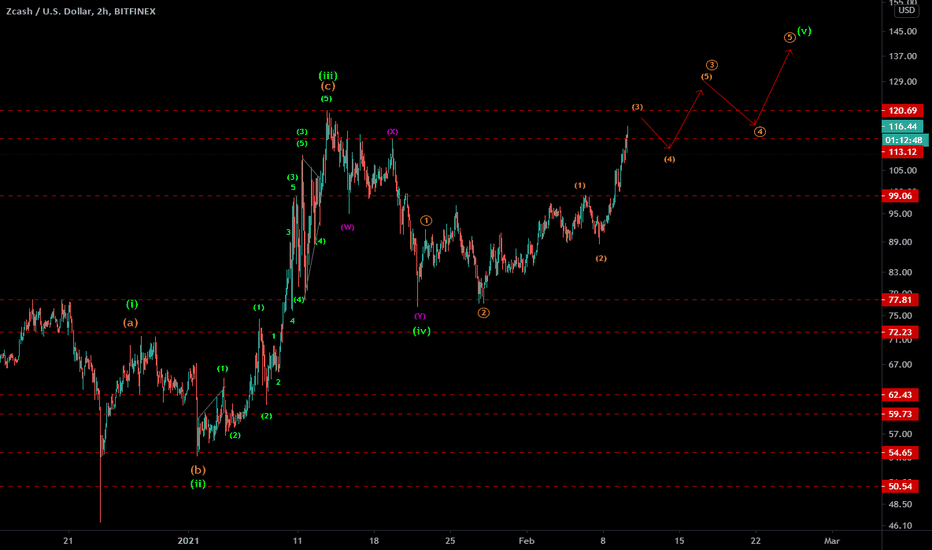The height and width of the screenshot is (550, 932).
Task: Select the magenta (Y) wave label
Action: (x=420, y=316)
